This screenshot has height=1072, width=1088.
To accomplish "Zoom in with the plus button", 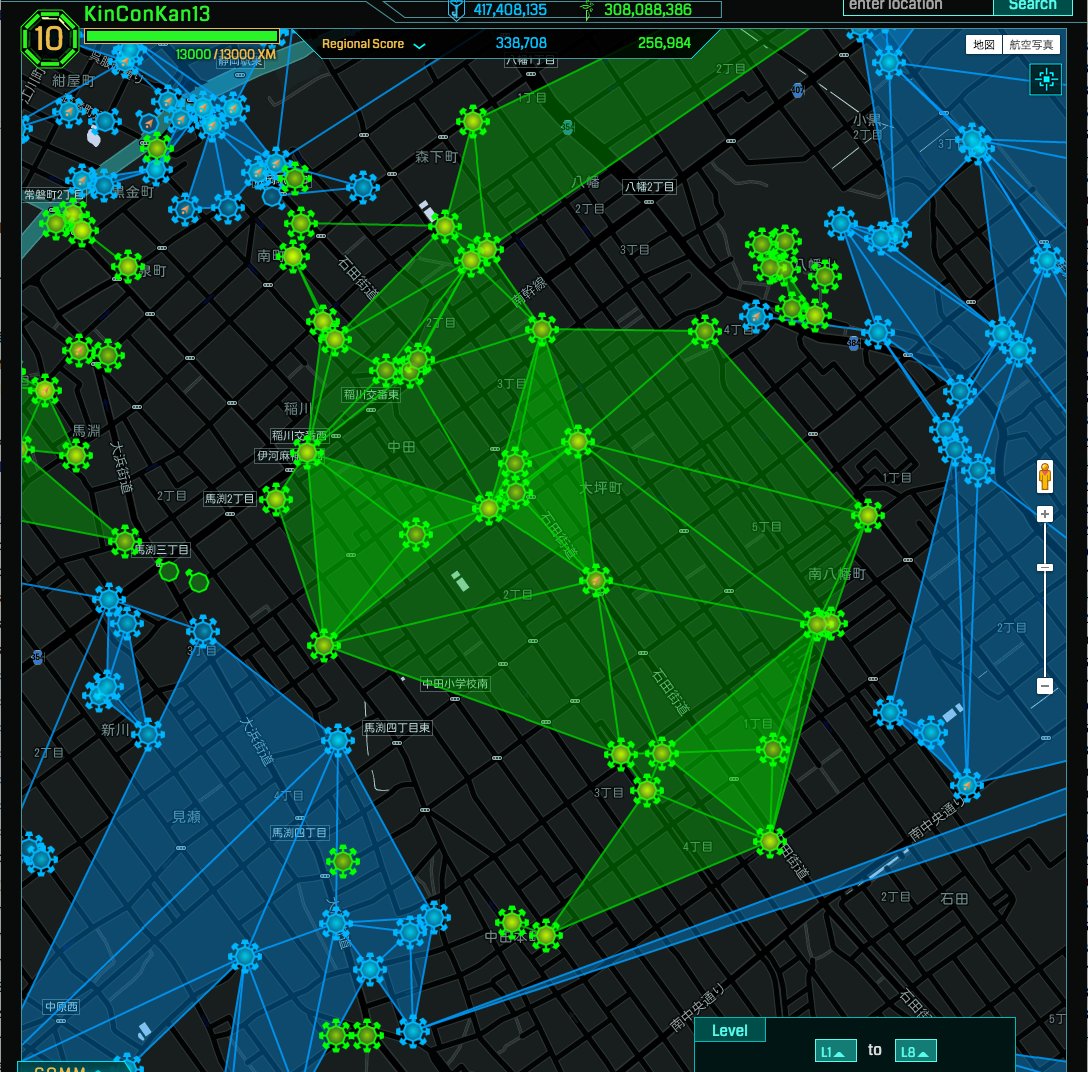I will [x=1045, y=514].
